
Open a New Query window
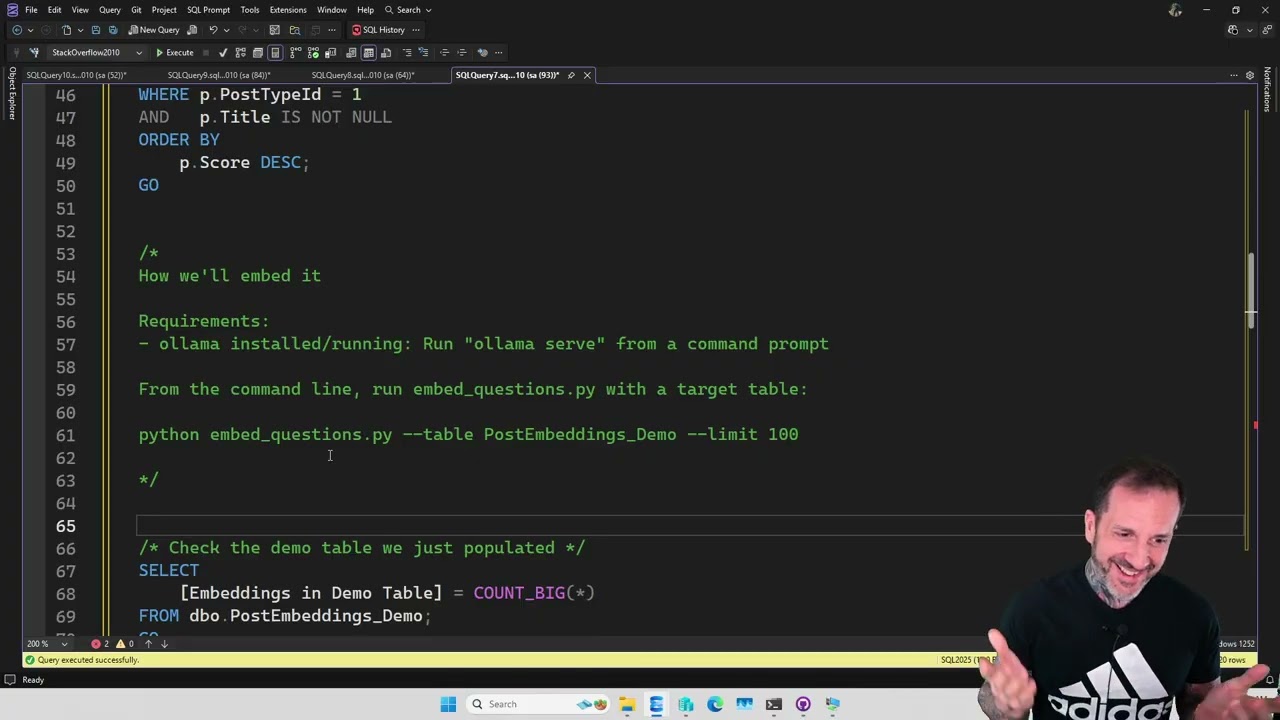[x=154, y=30]
